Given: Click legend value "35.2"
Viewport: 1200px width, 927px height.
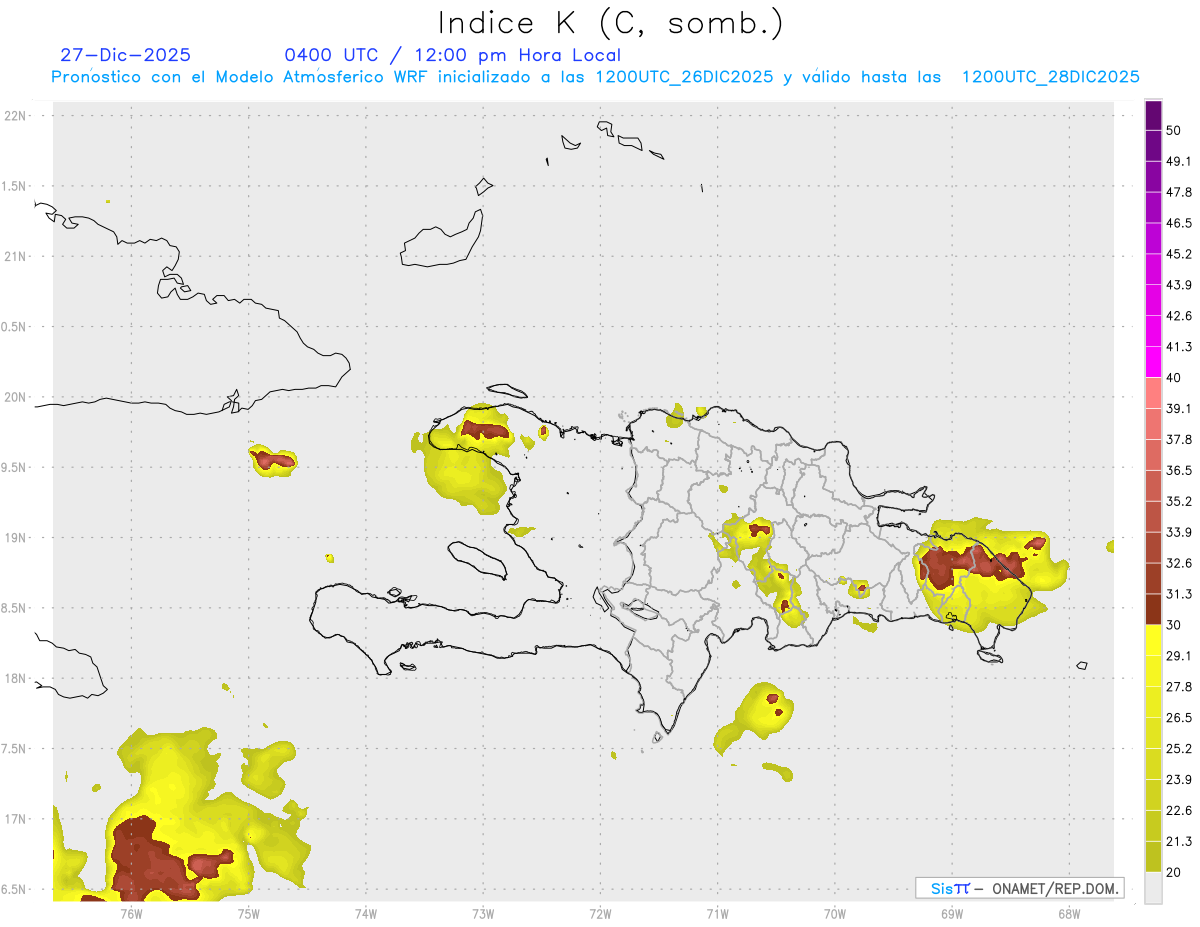Looking at the screenshot, I should (1179, 502).
